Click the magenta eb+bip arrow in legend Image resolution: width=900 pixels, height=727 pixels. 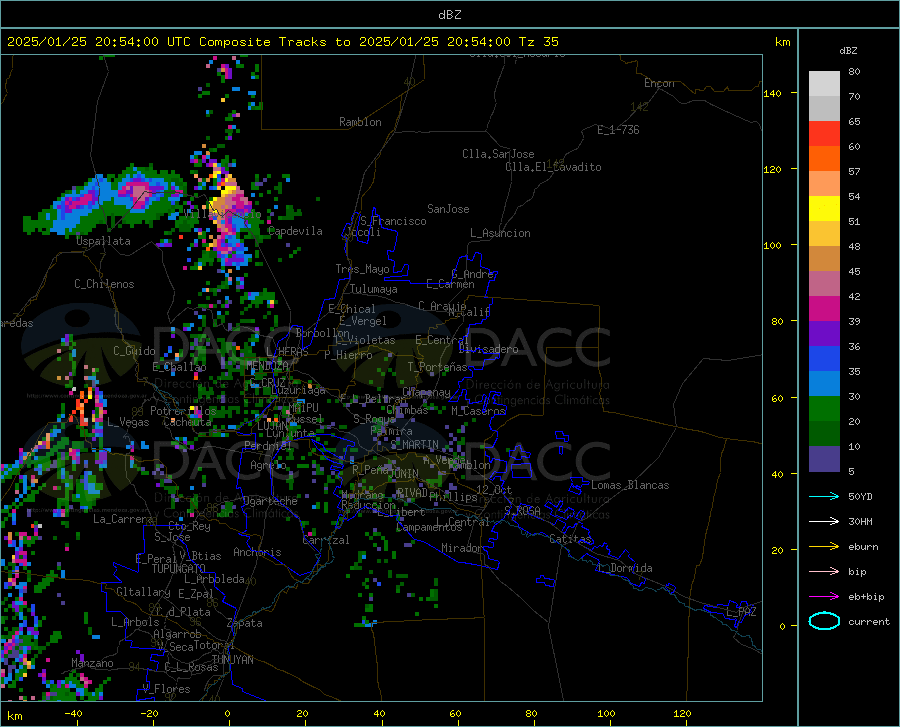[x=824, y=597]
